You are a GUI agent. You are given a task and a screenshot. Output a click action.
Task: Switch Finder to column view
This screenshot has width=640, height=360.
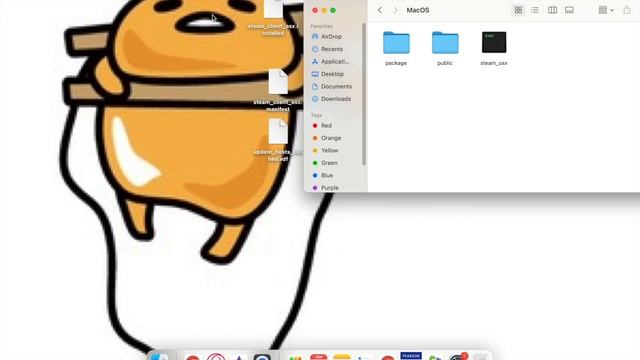click(x=552, y=10)
